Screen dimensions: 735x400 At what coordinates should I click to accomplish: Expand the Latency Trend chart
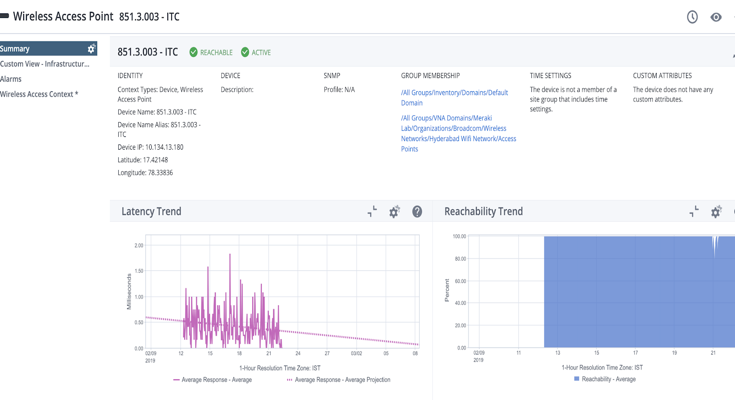[x=372, y=212]
